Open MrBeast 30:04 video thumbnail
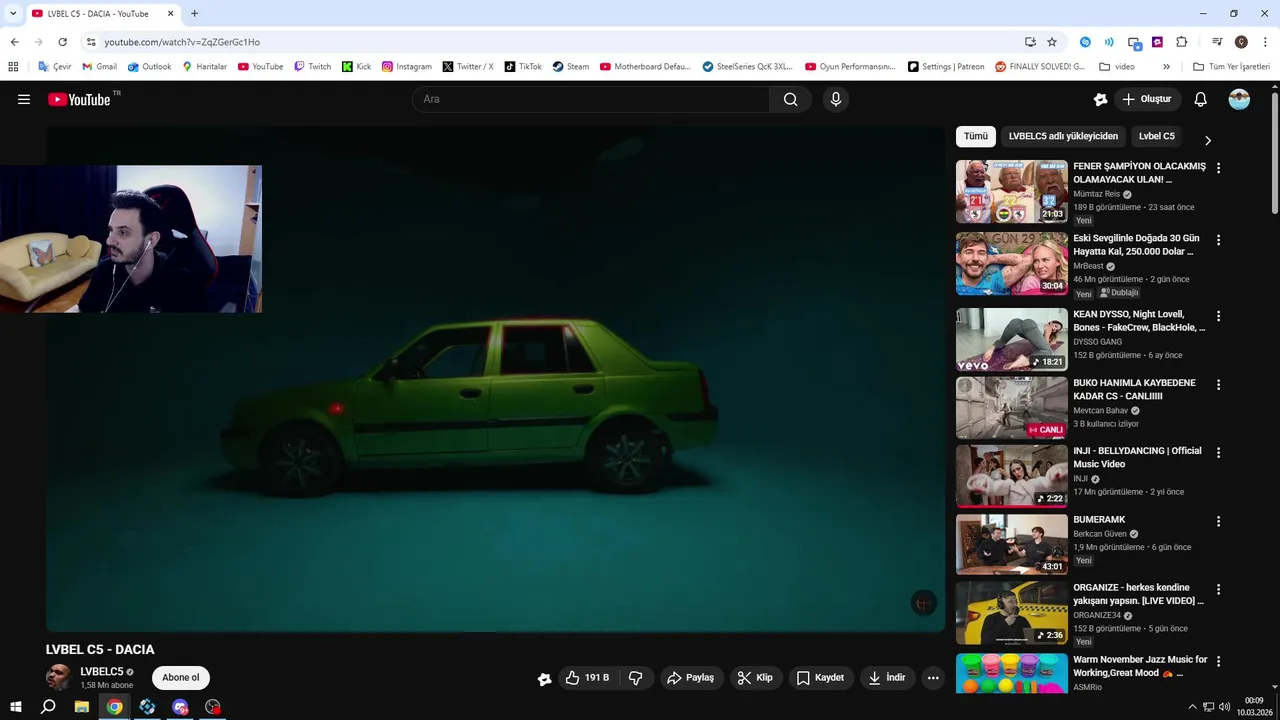The image size is (1280, 720). click(x=1011, y=264)
